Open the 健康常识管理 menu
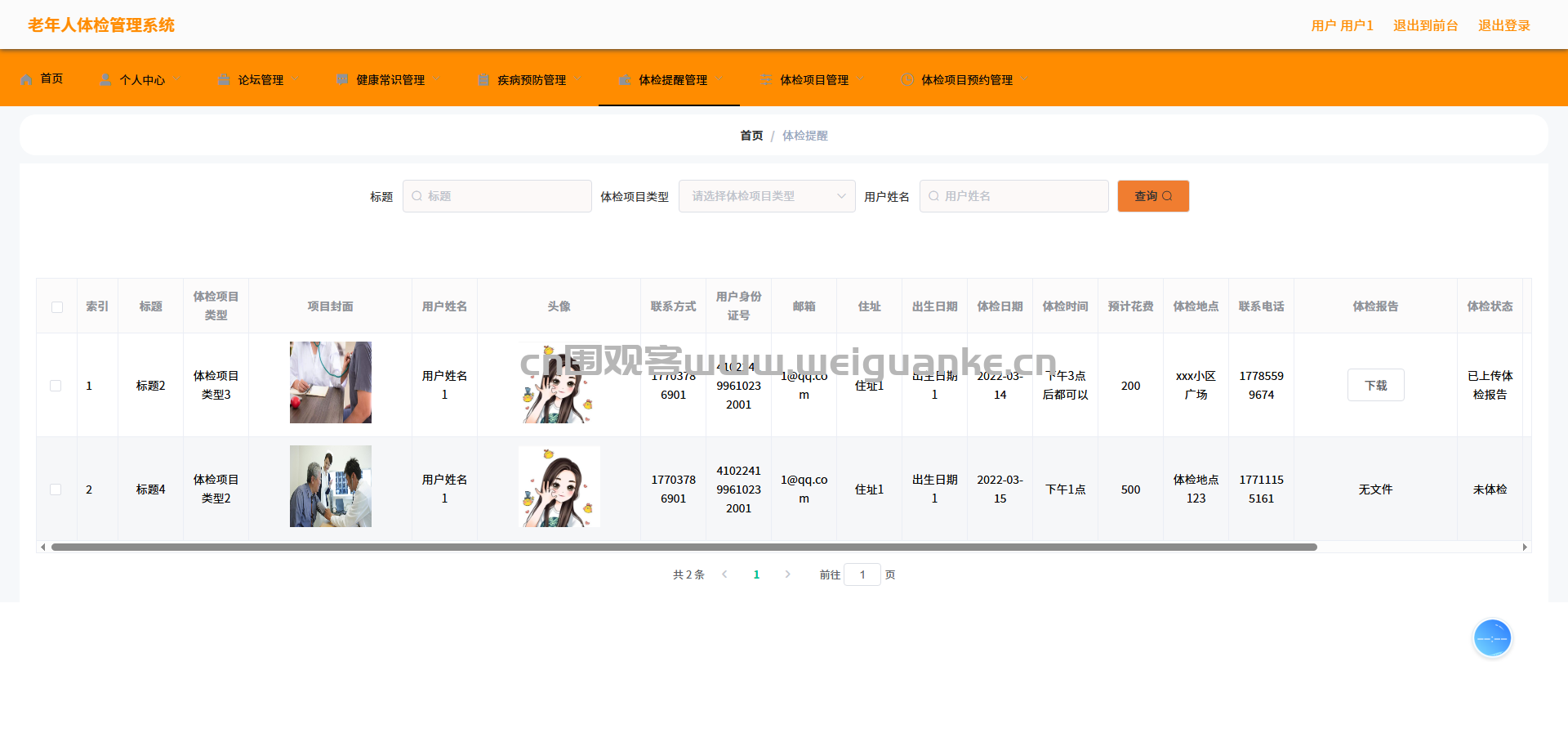1568x751 pixels. pos(390,79)
